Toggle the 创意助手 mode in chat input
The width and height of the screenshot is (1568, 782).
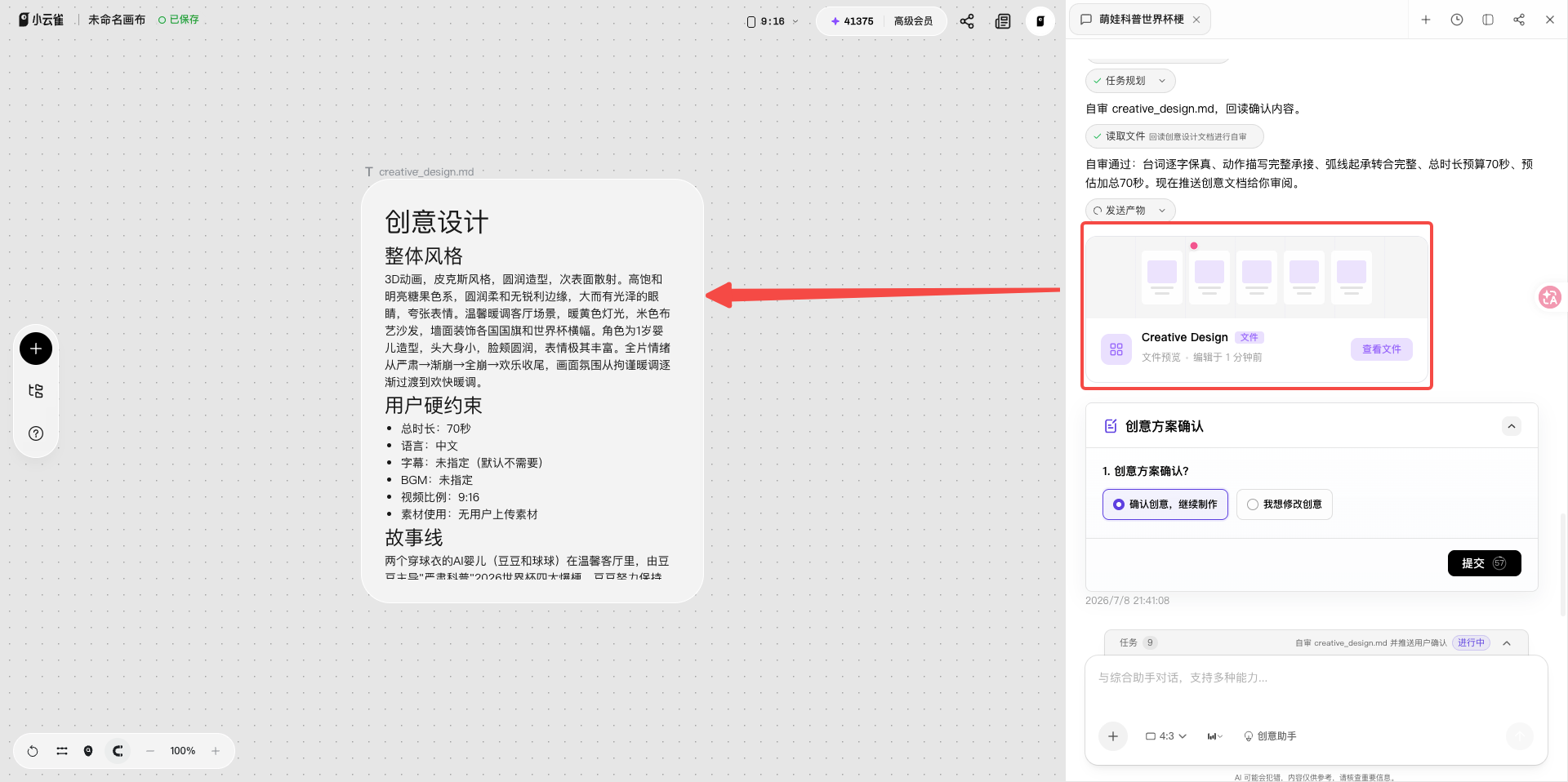tap(1270, 736)
